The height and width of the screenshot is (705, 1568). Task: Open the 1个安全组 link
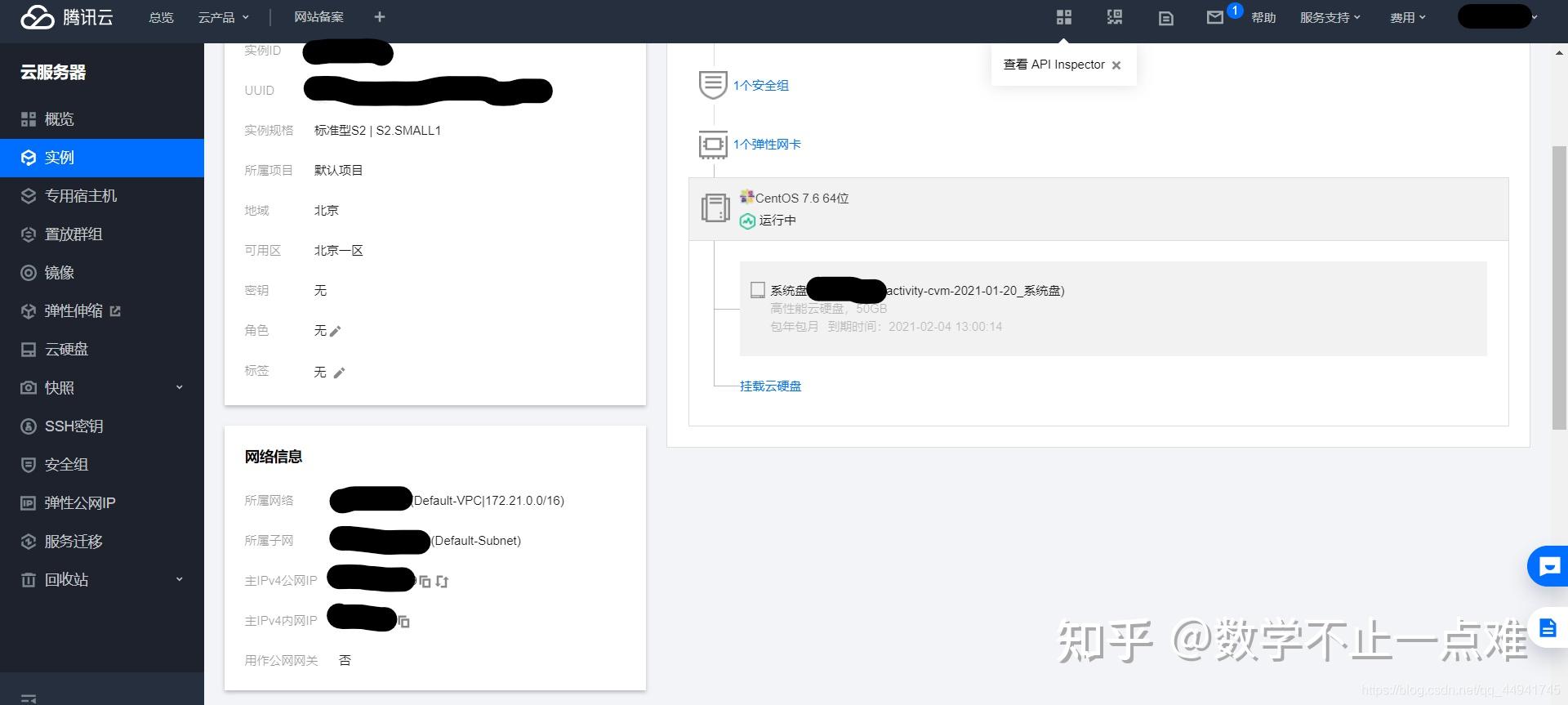[x=761, y=86]
